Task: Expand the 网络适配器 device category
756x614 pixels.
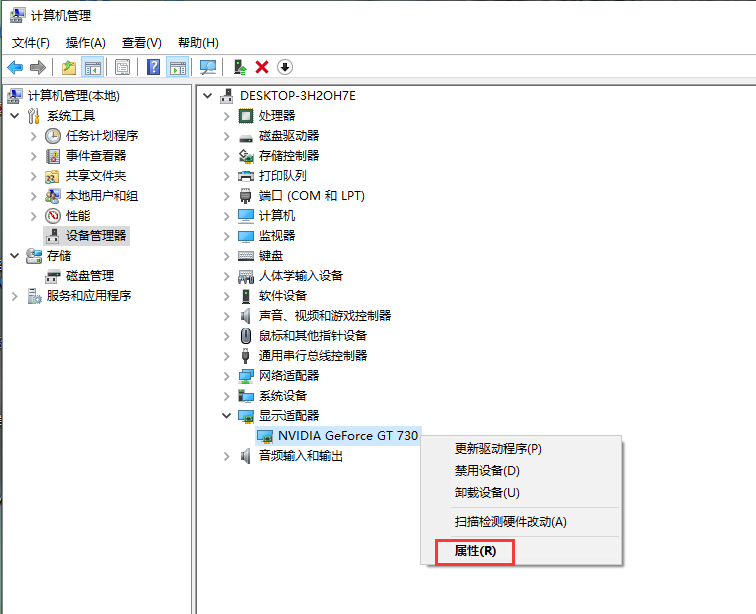Action: (229, 375)
